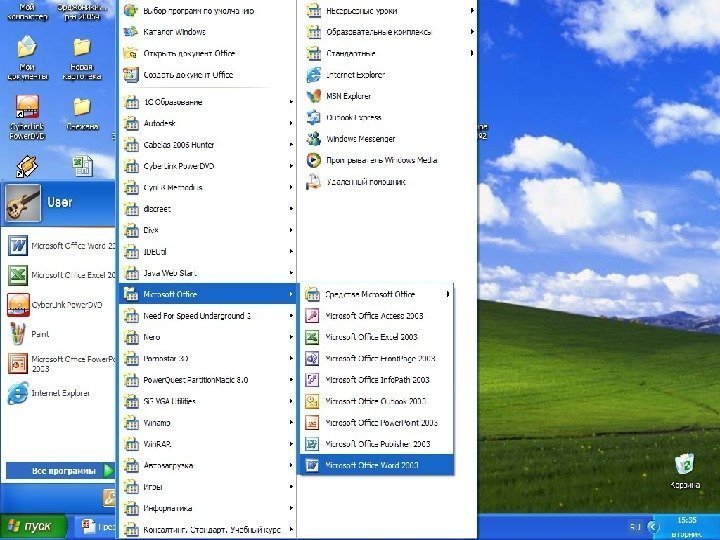
Task: Open Microsoft Office FrontPage 2003
Action: [377, 359]
